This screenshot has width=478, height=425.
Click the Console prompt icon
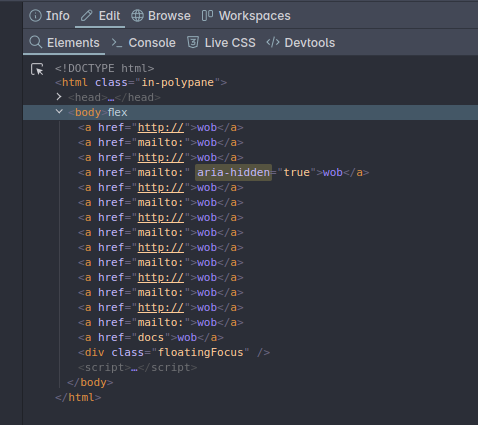click(117, 42)
